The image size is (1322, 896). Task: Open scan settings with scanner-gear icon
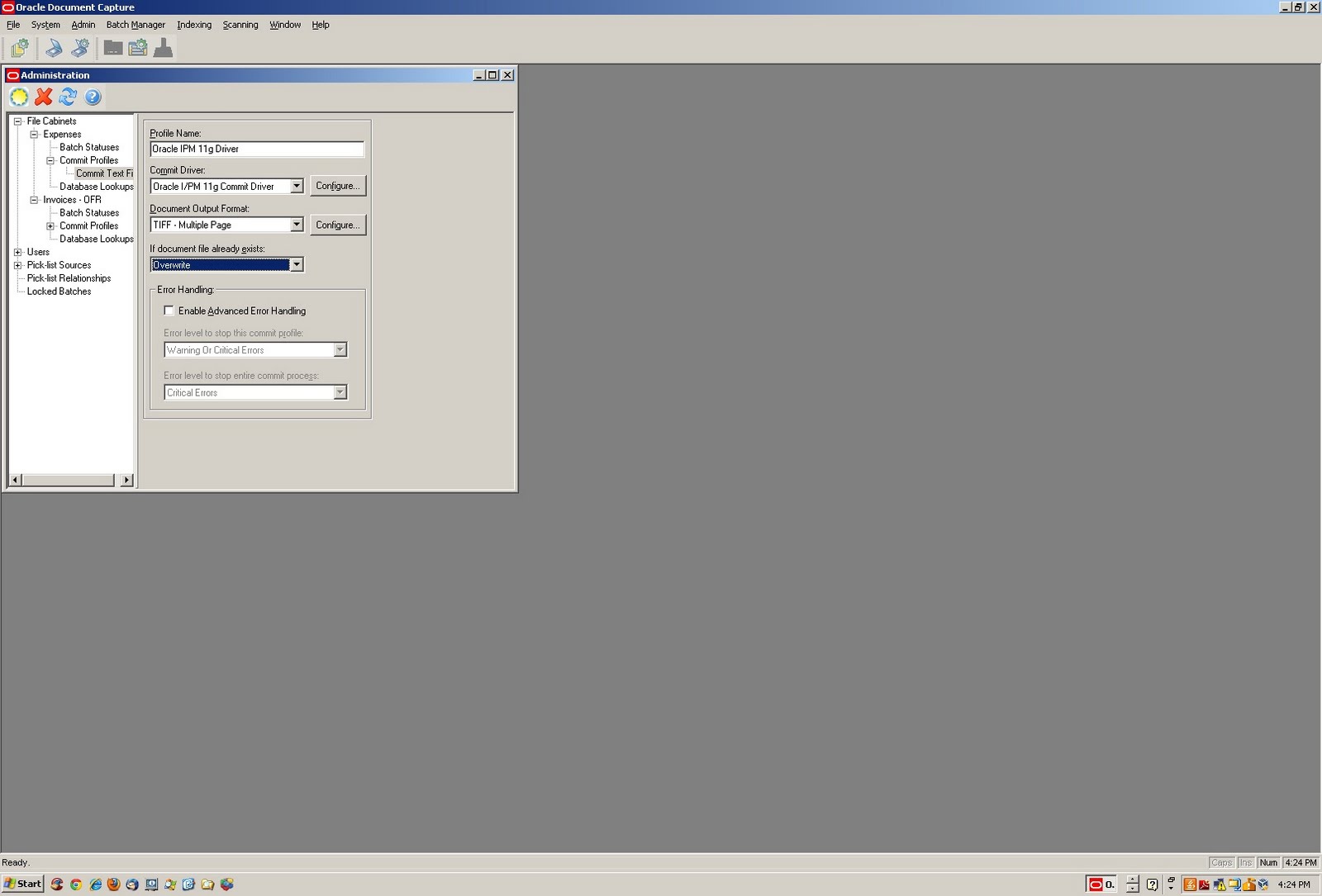79,48
